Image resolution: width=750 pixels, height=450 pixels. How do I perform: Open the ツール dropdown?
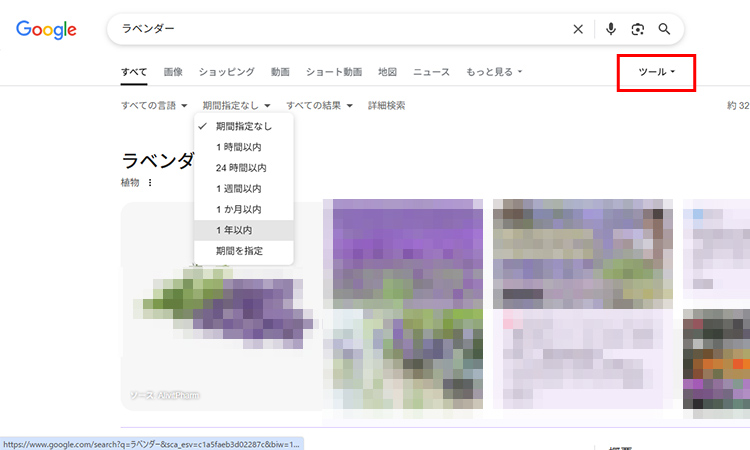(x=657, y=73)
